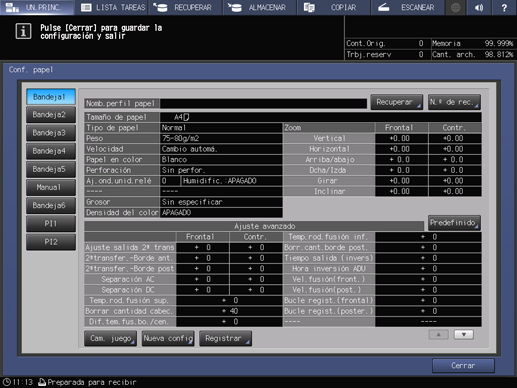517x388 pixels.
Task: Click the information icon beside the message
Action: tap(23, 31)
